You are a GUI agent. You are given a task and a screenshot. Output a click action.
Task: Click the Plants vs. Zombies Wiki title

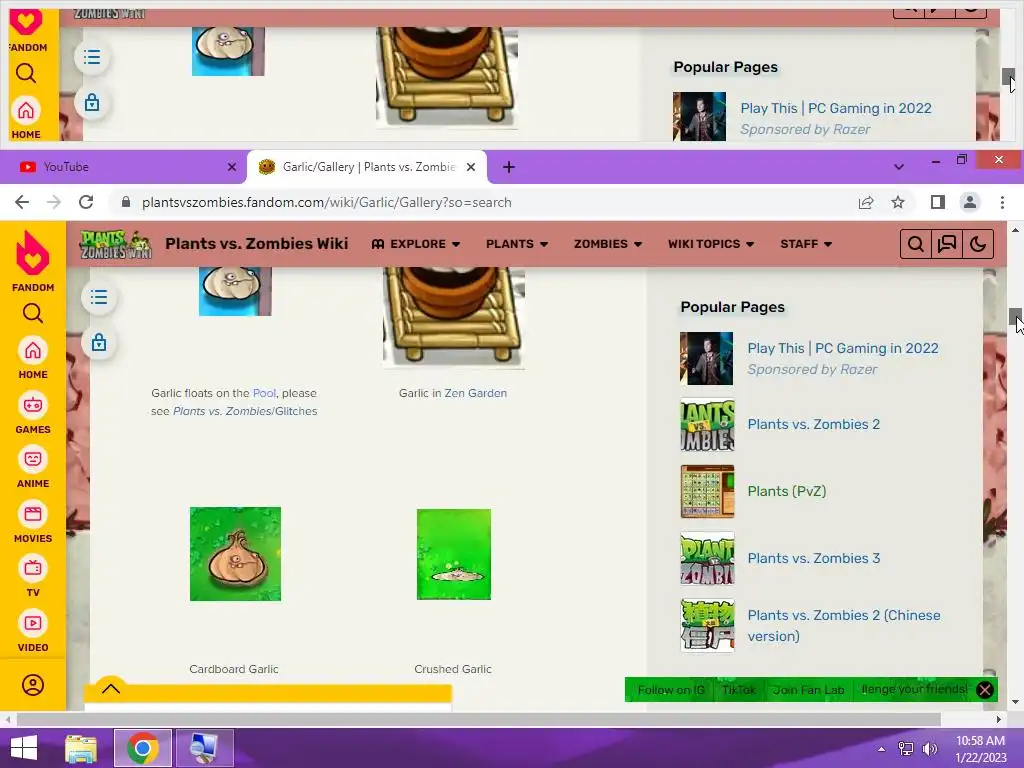click(x=257, y=244)
